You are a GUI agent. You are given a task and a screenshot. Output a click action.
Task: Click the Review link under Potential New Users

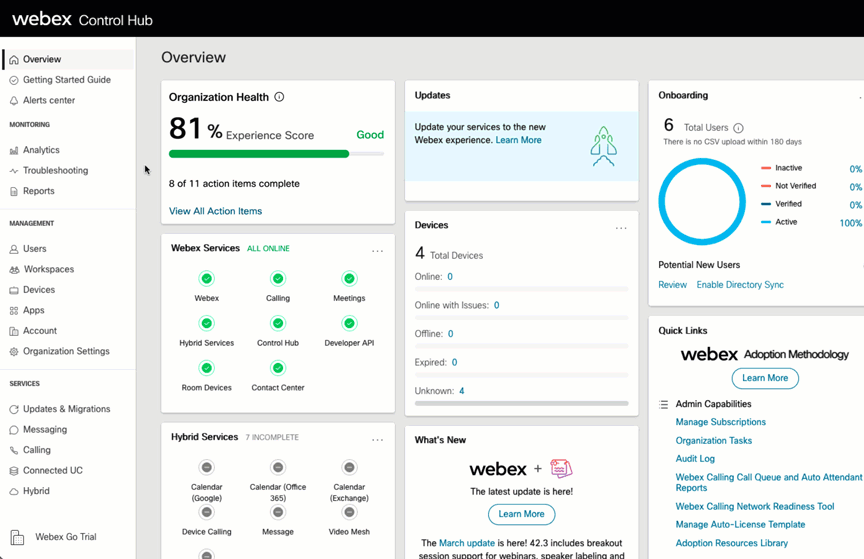(672, 285)
